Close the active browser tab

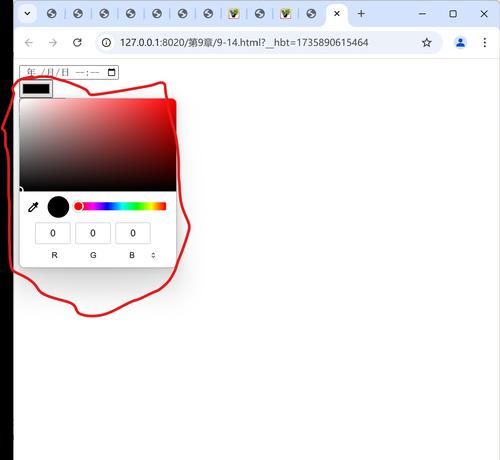pyautogui.click(x=337, y=14)
